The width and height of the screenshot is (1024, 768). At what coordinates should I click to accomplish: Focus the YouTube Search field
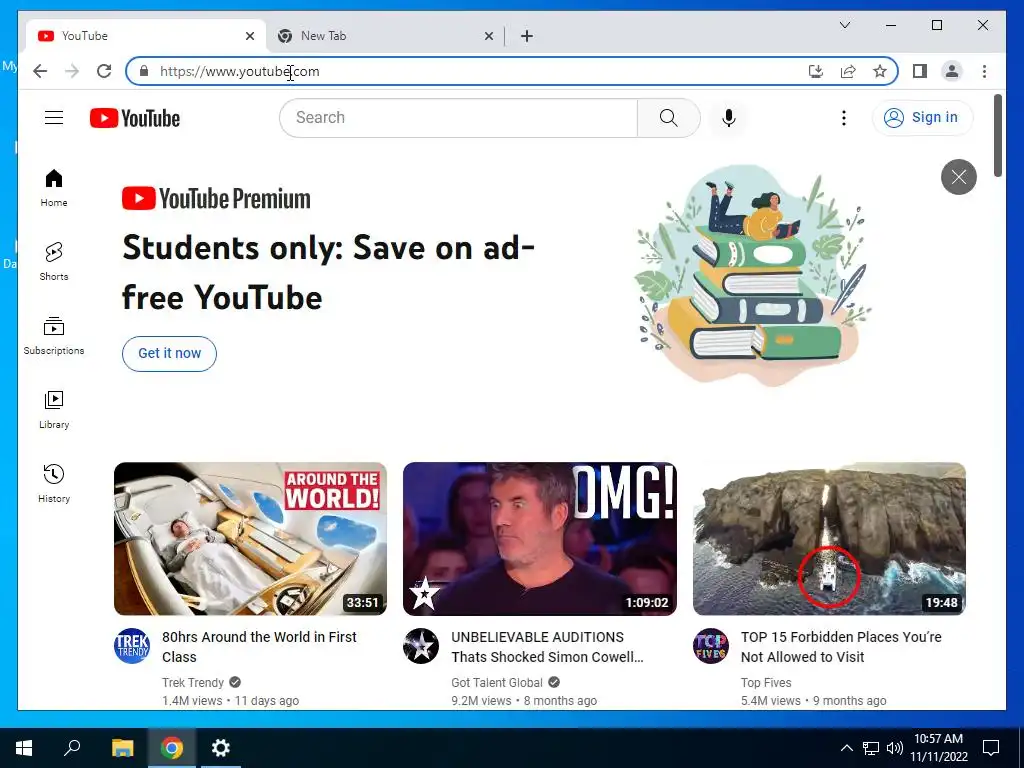pos(458,118)
